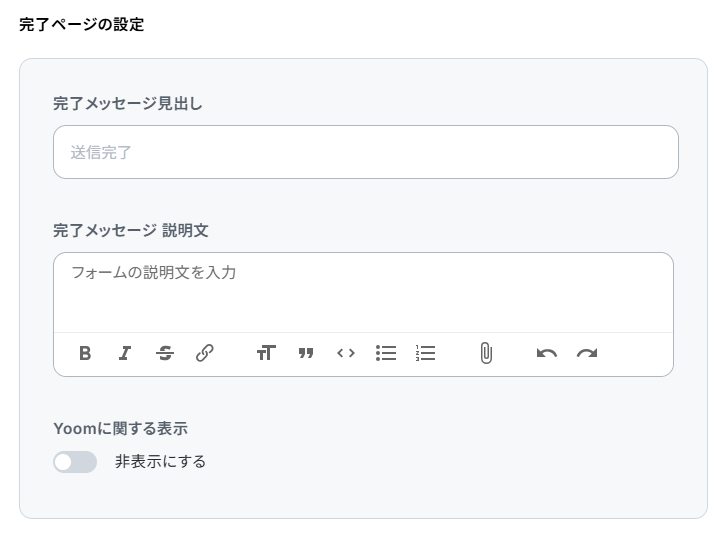Click the 非表示にする toggle label

(160, 462)
